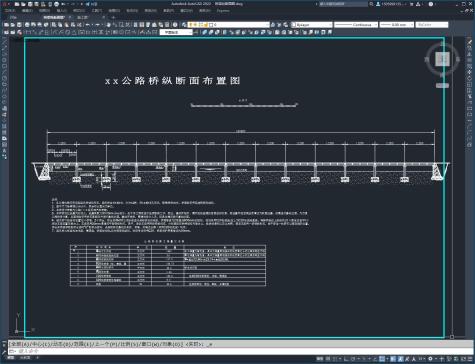This screenshot has height=364, width=475.
Task: Open the 视图 (View) menu
Action: 44,11
